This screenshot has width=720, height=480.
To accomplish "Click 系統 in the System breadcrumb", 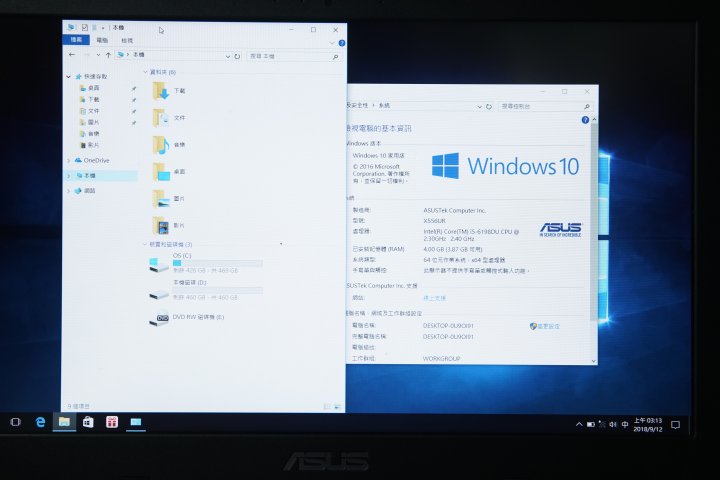I will (384, 106).
